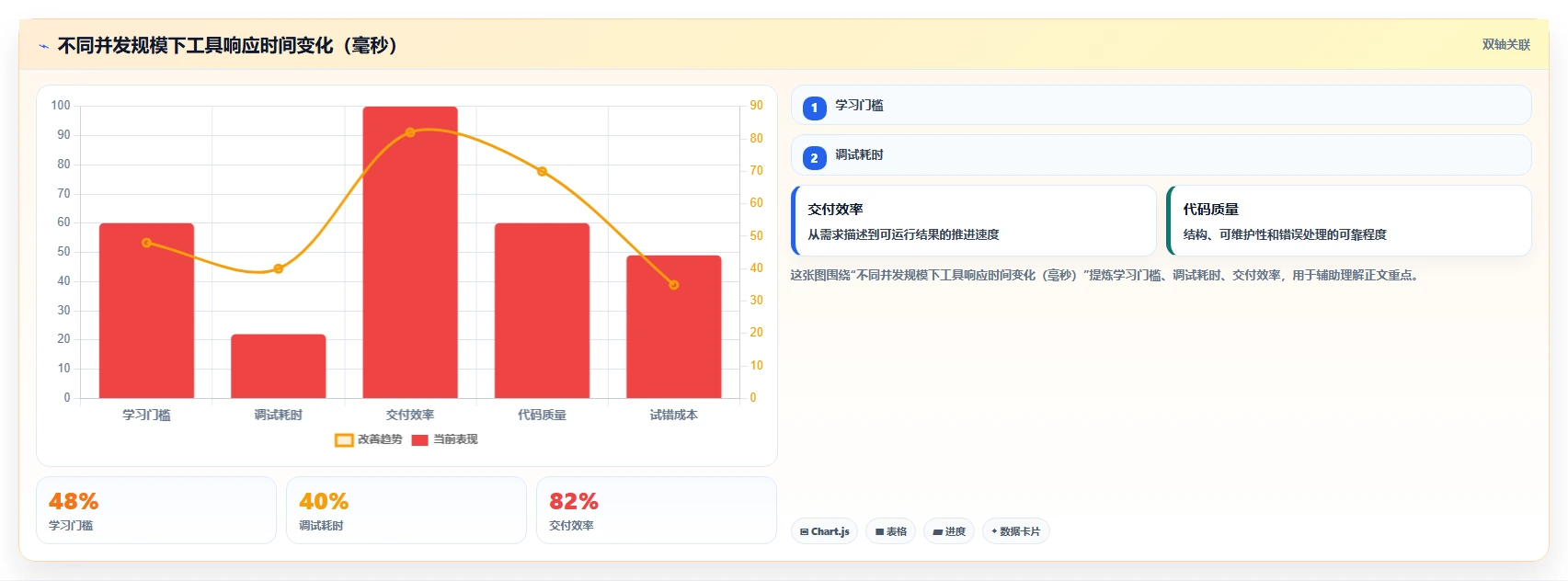The height and width of the screenshot is (581, 1568).
Task: Click the panel title 不同并发规模下工具响应时间变化
Action: (227, 46)
